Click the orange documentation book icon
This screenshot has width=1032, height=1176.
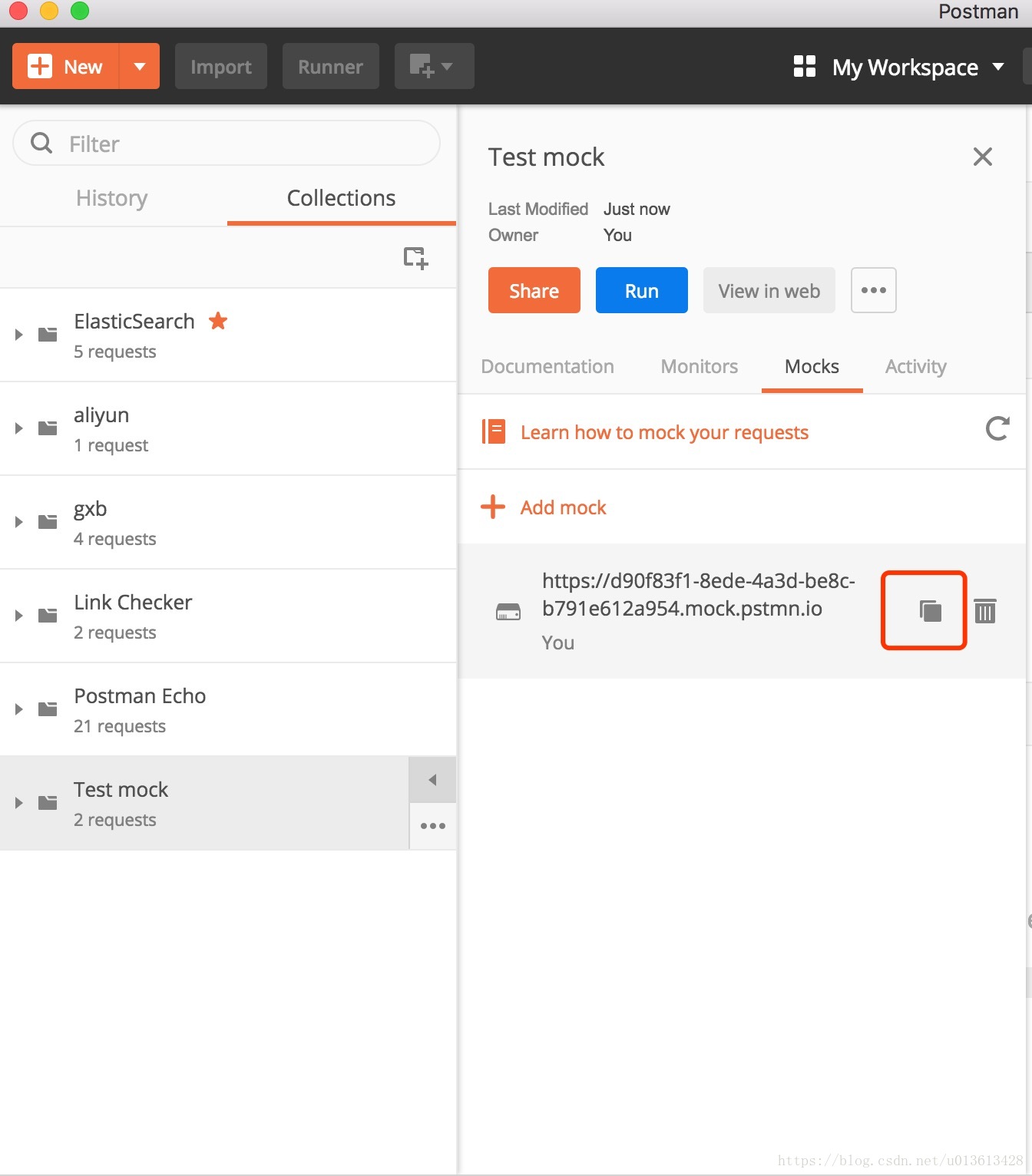[x=494, y=431]
